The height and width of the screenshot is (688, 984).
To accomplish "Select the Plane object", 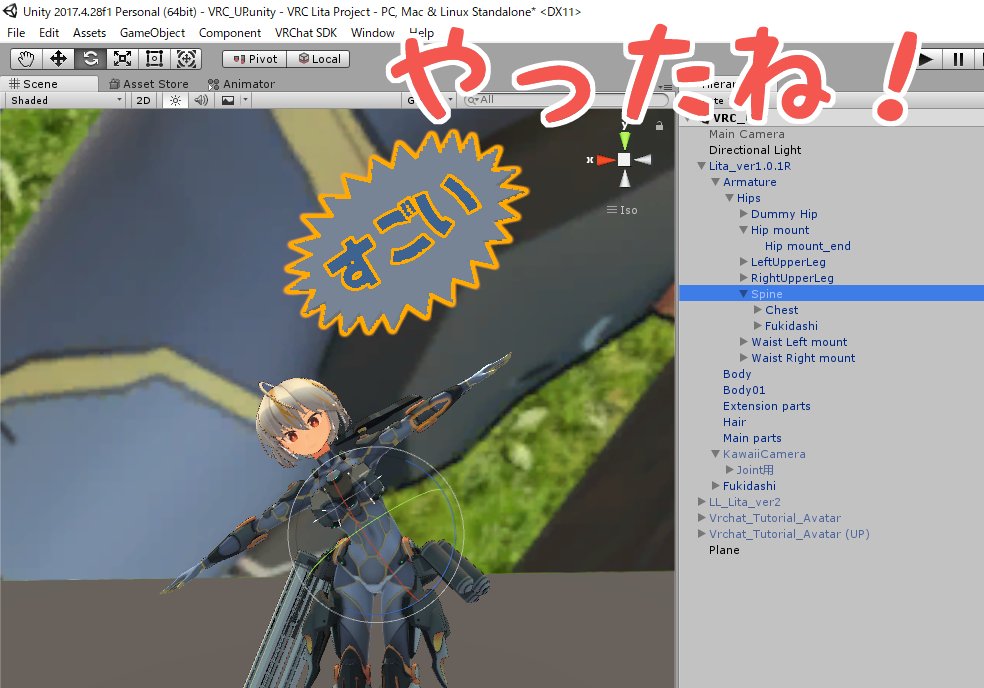I will coord(724,550).
